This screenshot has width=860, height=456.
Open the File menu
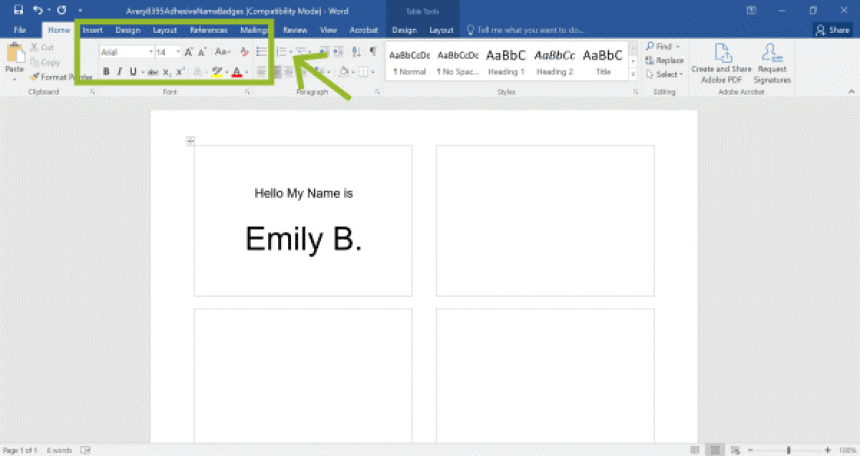click(x=20, y=30)
